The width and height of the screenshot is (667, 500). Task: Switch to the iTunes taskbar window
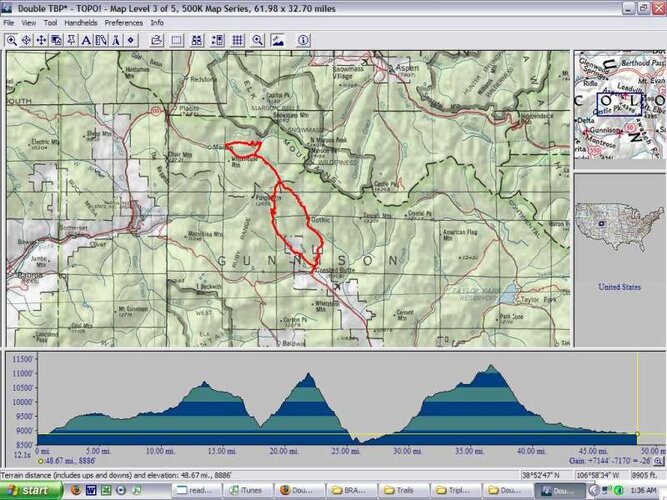[x=248, y=491]
